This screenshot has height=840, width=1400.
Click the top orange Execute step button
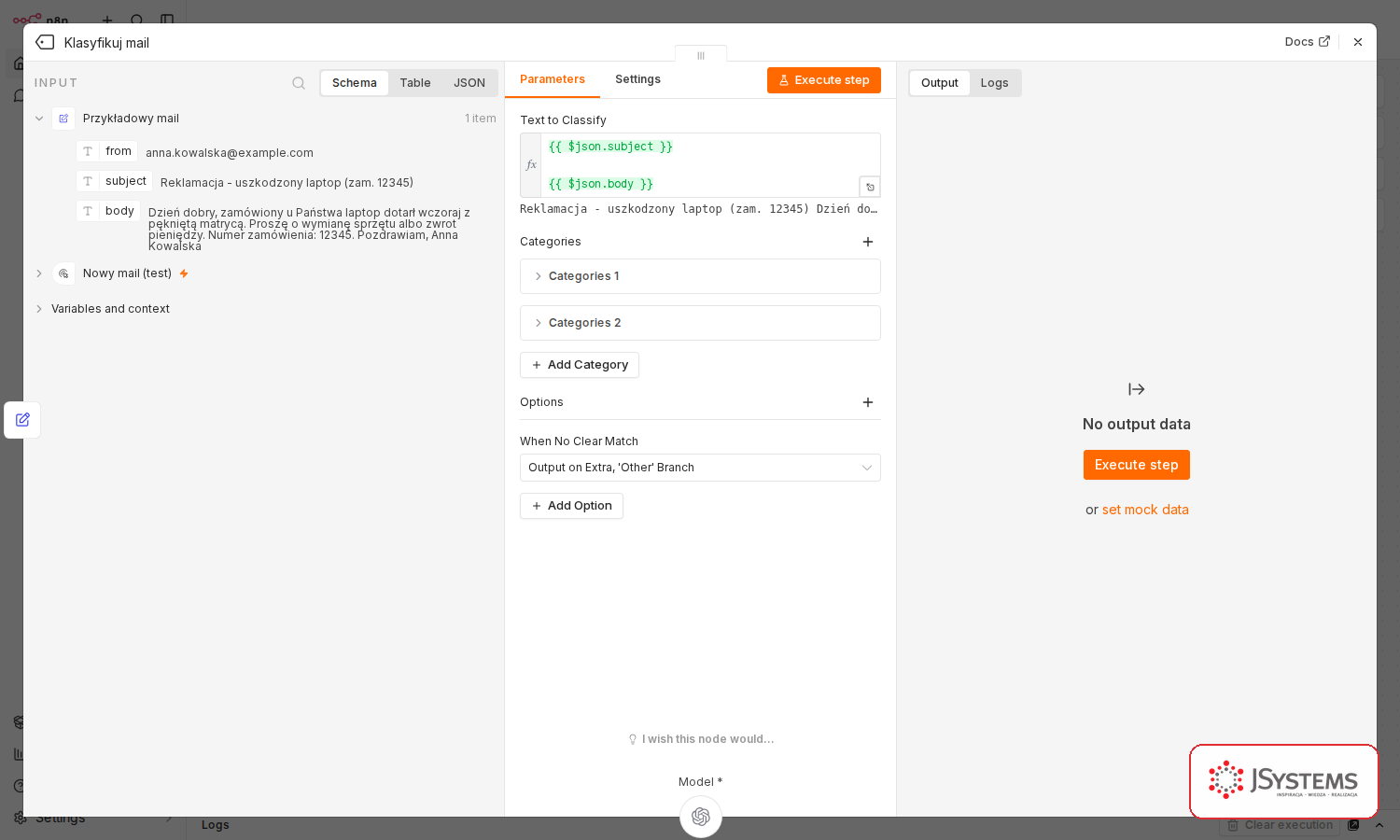pyautogui.click(x=824, y=80)
